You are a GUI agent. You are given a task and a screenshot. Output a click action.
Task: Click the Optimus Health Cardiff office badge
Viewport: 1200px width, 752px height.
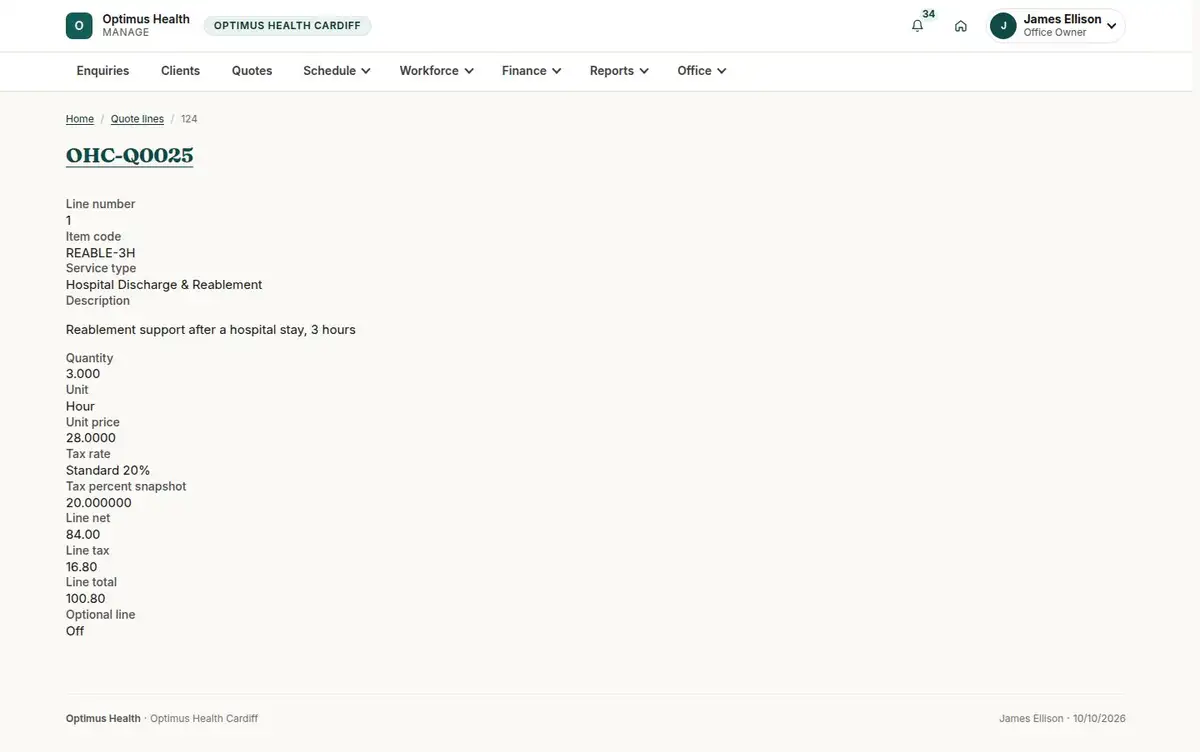click(287, 26)
